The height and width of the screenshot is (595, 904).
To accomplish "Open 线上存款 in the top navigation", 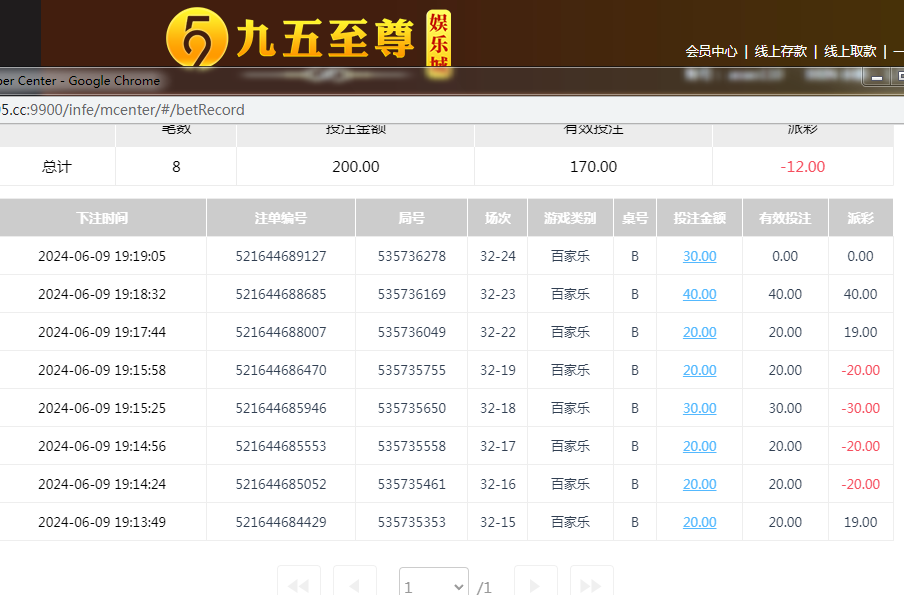I will click(780, 51).
